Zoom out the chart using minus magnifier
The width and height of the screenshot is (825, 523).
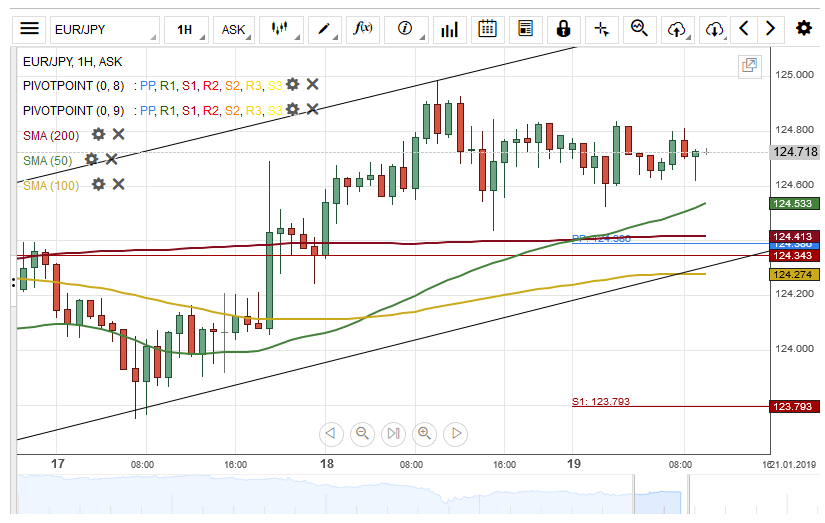coord(362,433)
